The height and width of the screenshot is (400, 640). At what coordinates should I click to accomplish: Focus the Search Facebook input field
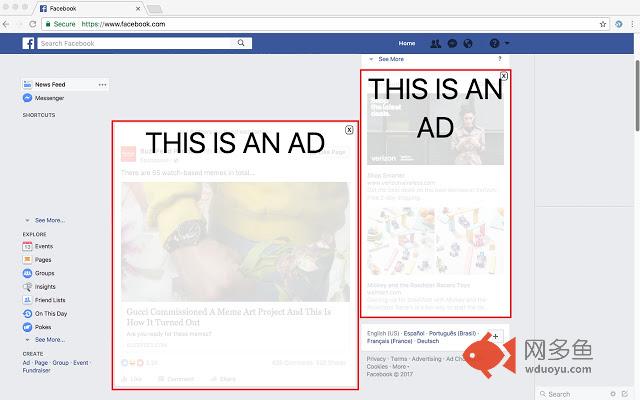point(144,43)
